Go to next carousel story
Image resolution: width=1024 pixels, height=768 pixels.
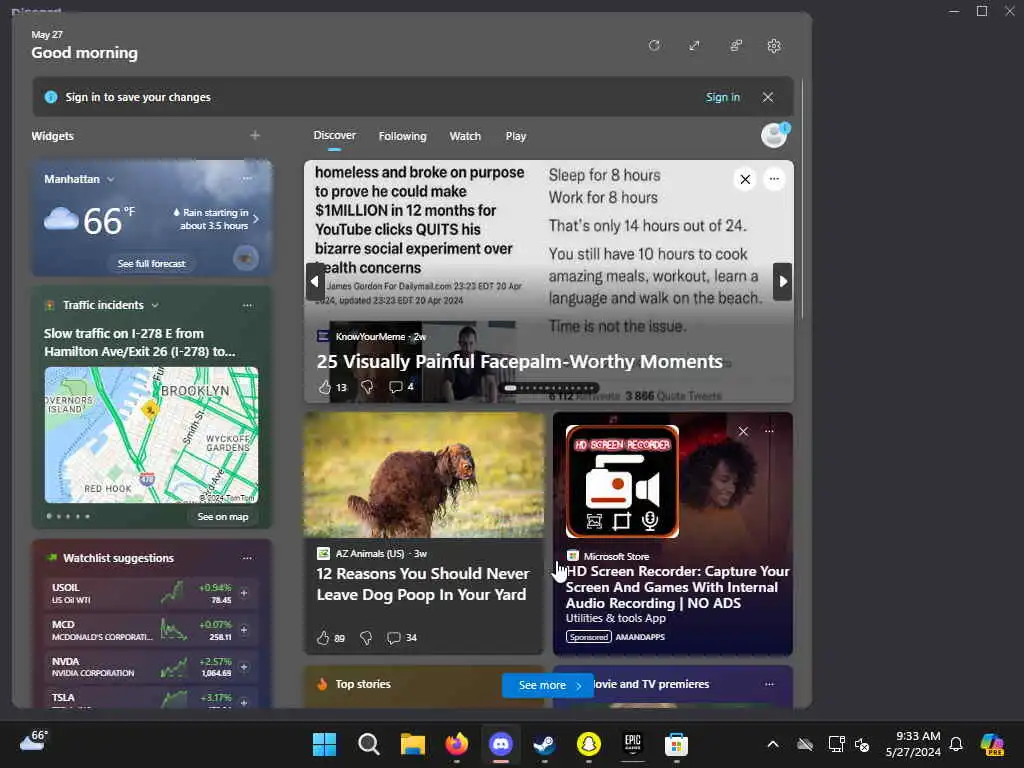(782, 281)
